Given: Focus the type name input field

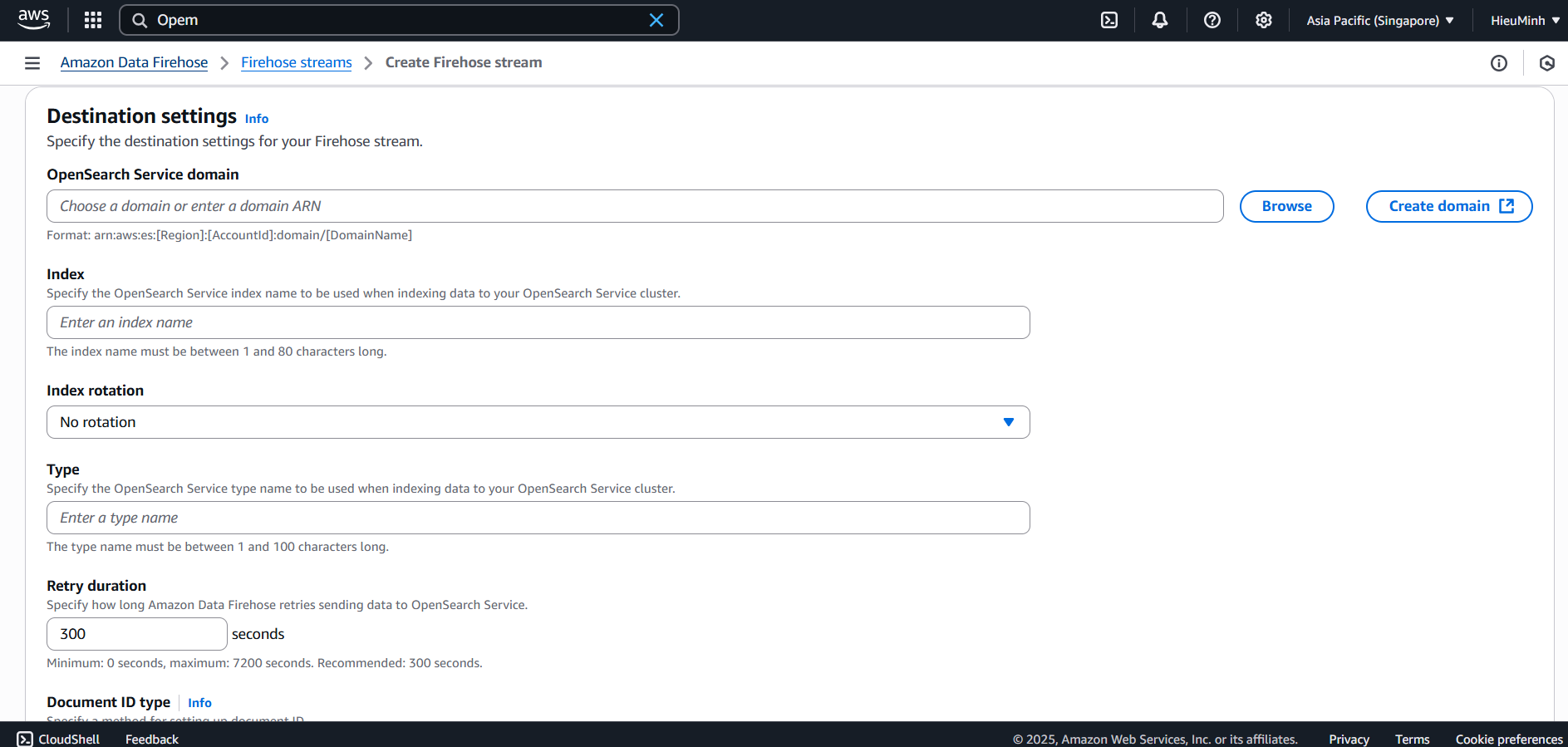Looking at the screenshot, I should click(x=538, y=518).
